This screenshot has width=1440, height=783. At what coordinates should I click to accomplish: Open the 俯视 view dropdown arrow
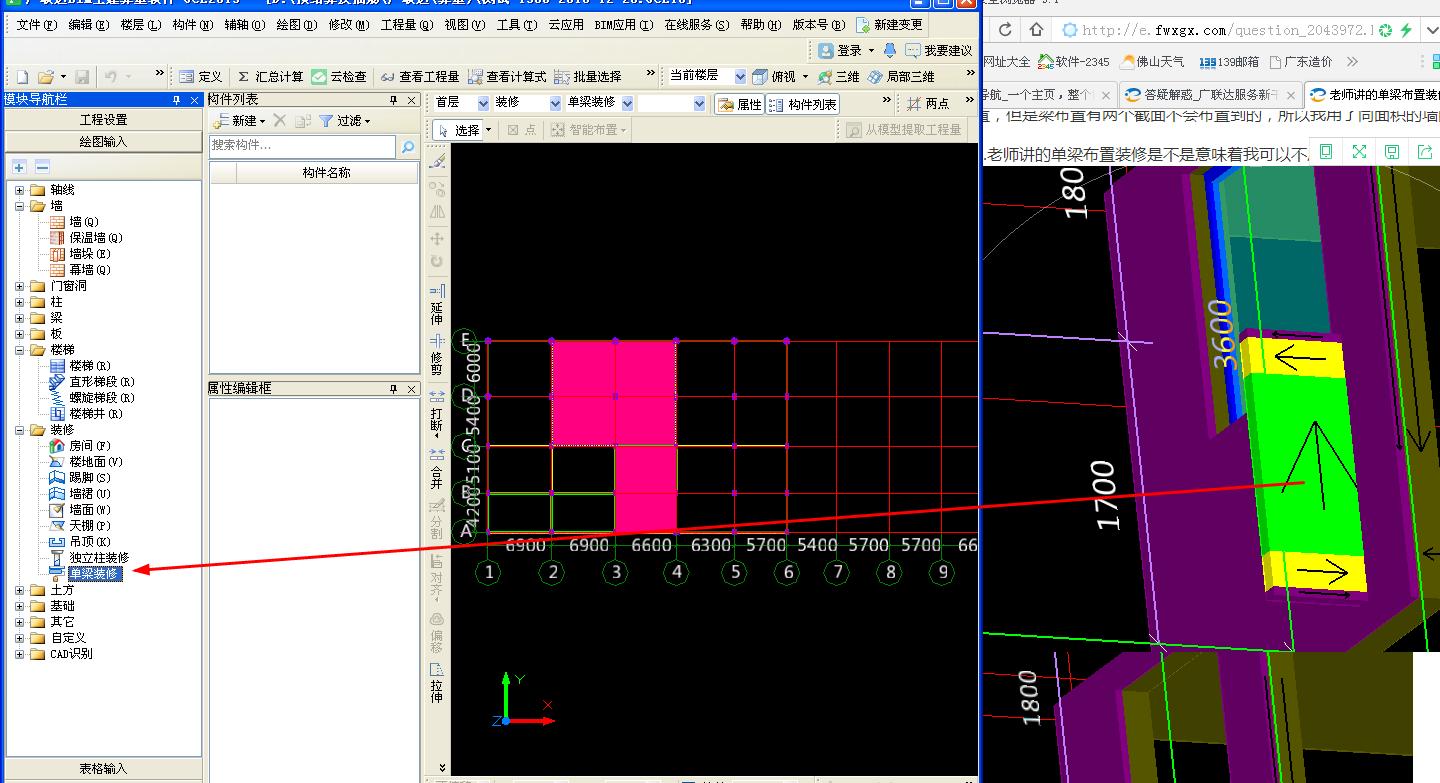click(x=805, y=76)
